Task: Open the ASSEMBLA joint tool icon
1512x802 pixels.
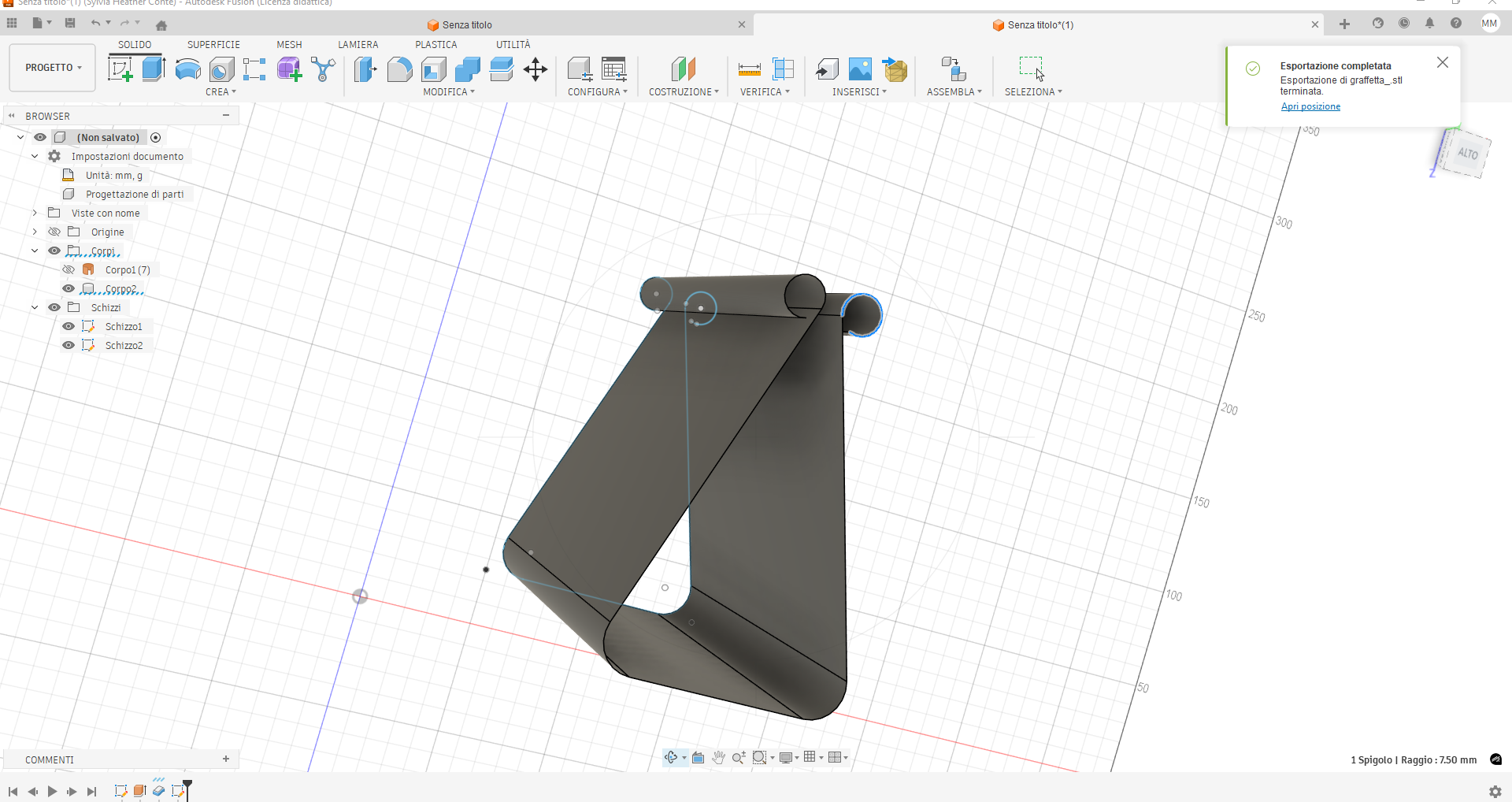Action: 953,69
